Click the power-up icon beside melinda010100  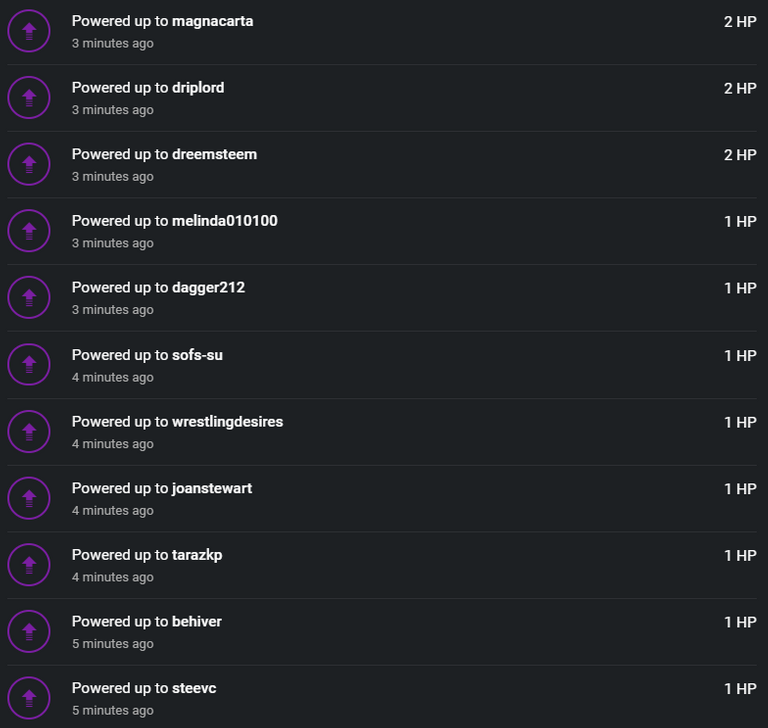click(29, 231)
